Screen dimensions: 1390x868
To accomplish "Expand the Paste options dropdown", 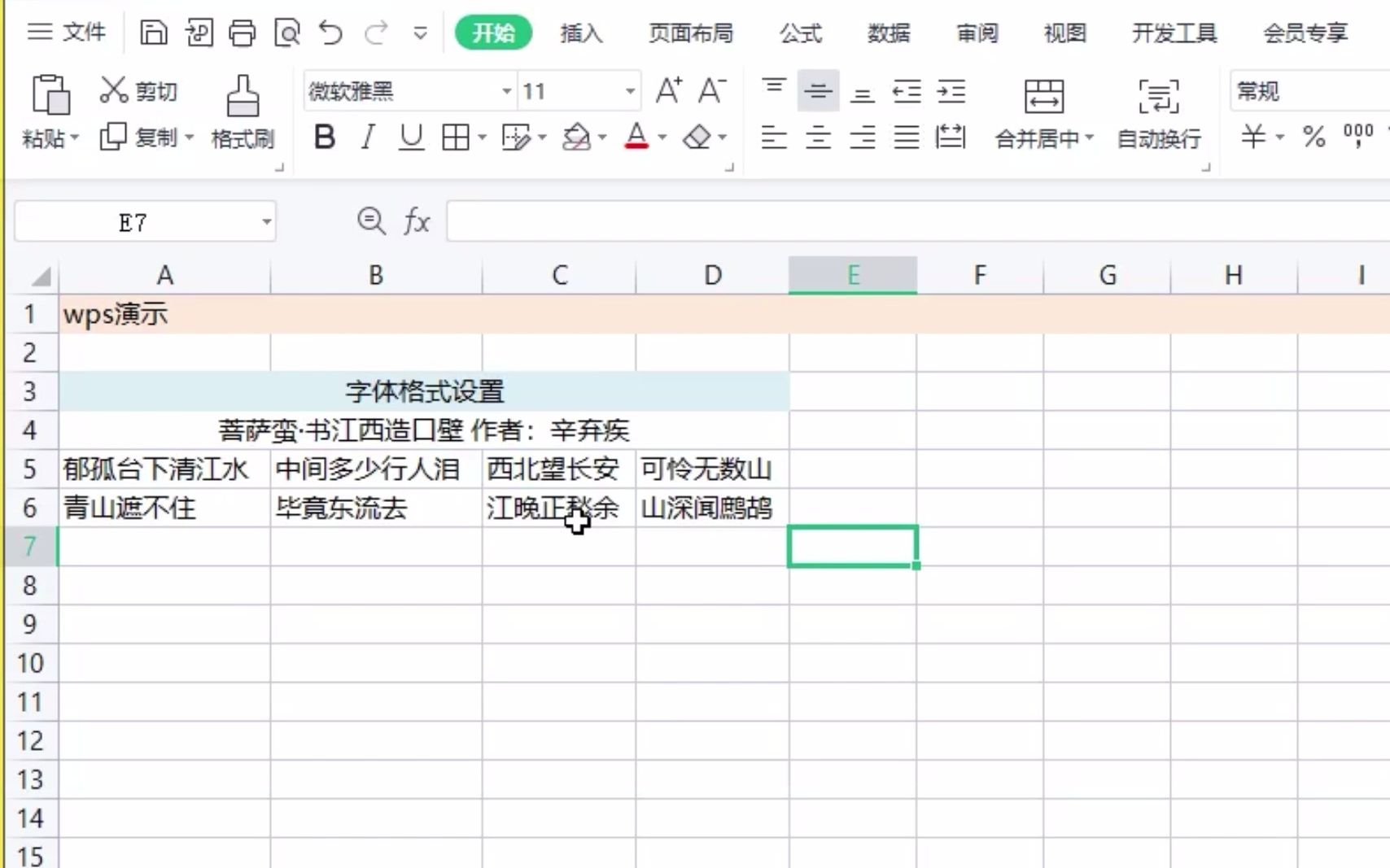I will (75, 137).
